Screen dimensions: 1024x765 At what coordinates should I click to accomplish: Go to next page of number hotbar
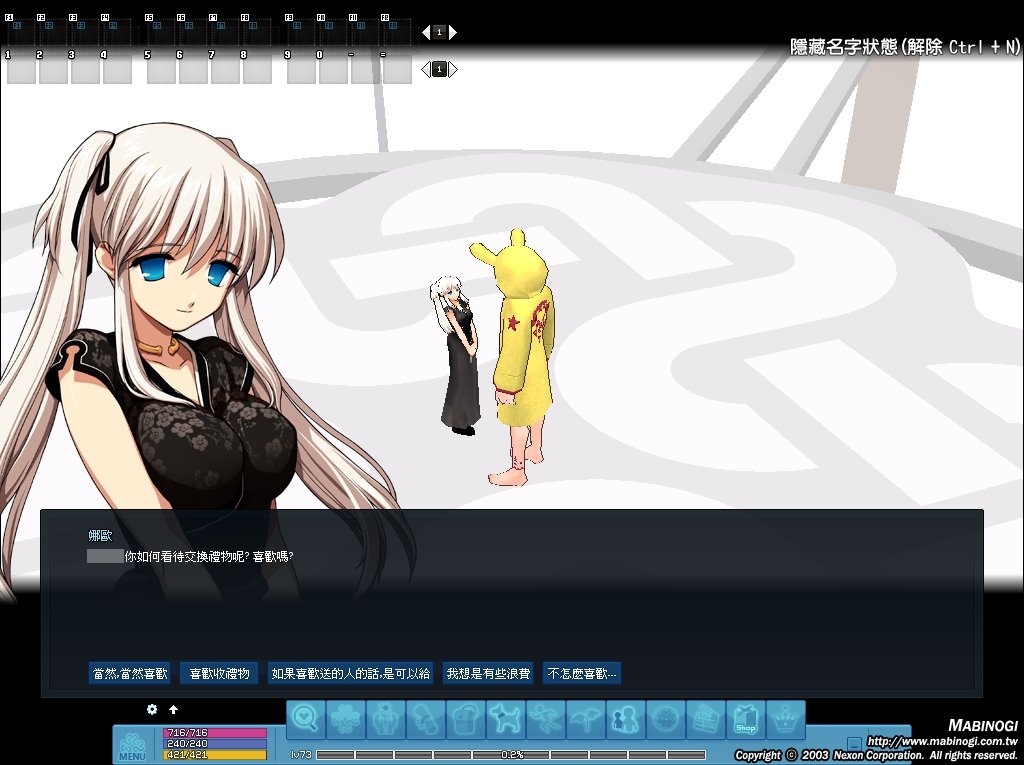coord(453,69)
